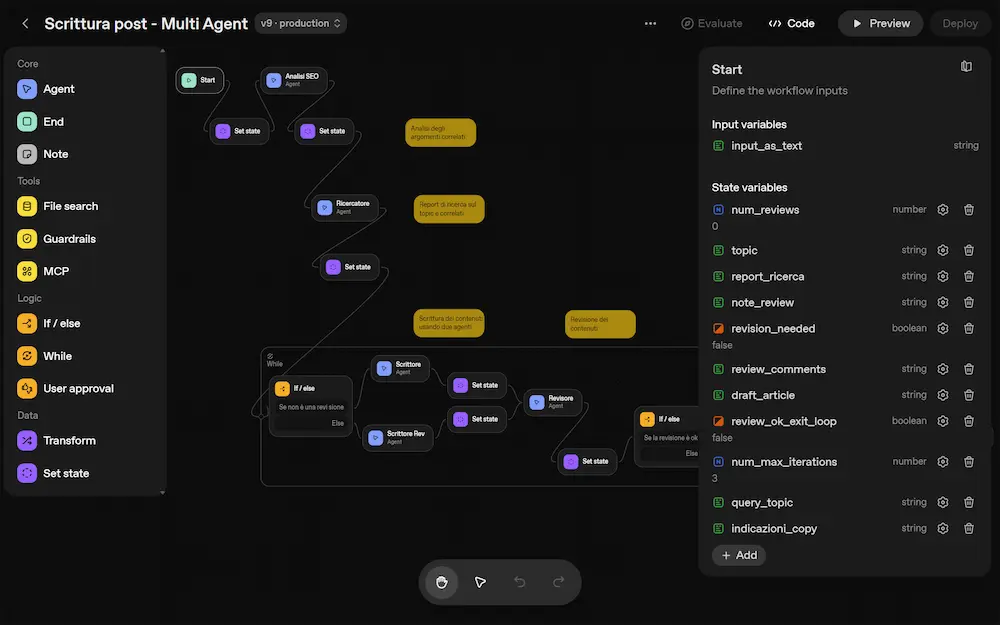Select the Guardrails tool icon
The width and height of the screenshot is (1000, 625).
coord(27,239)
